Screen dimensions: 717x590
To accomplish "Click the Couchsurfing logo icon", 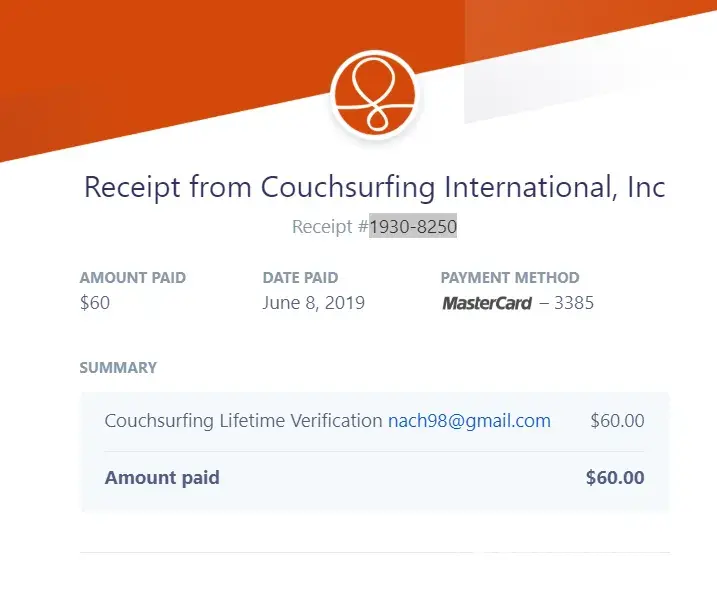I will coord(375,94).
